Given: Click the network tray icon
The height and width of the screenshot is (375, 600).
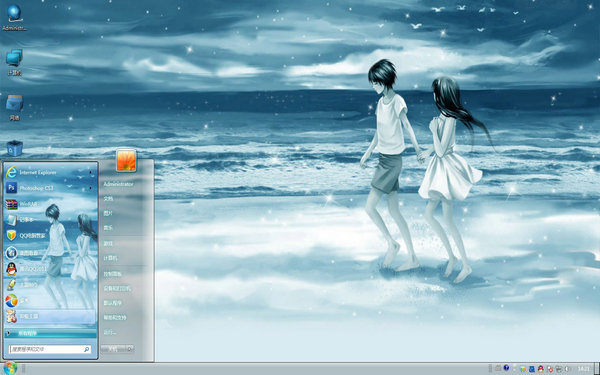Looking at the screenshot, I should [x=559, y=369].
